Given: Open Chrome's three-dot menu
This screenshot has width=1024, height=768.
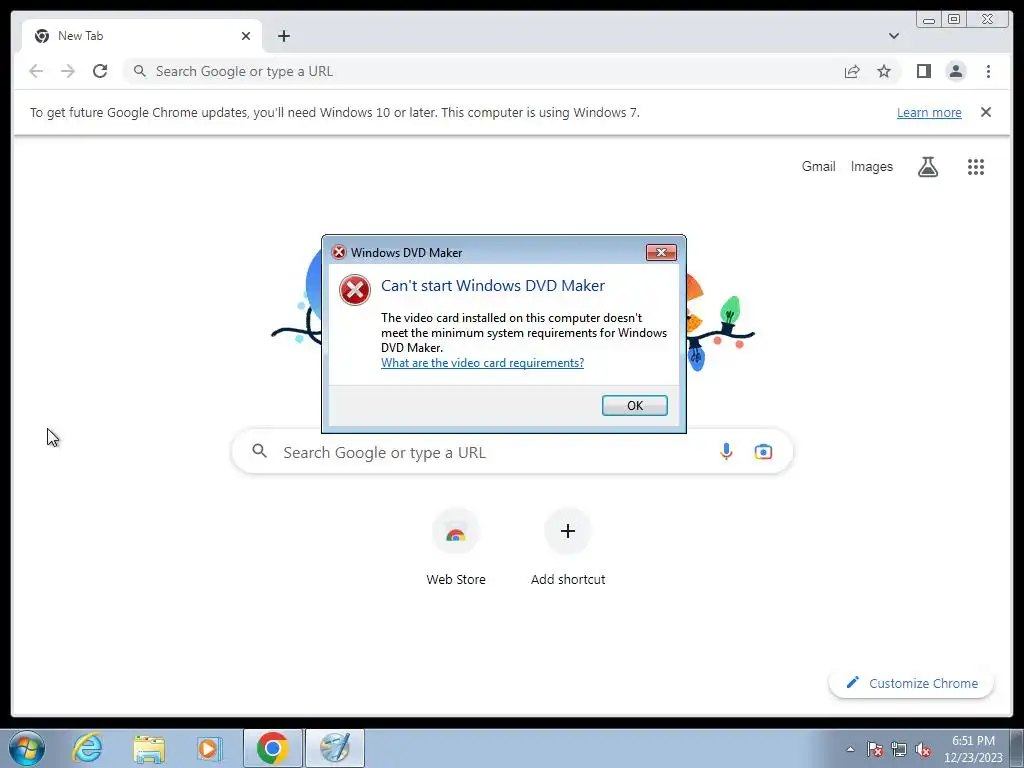Looking at the screenshot, I should [x=988, y=71].
